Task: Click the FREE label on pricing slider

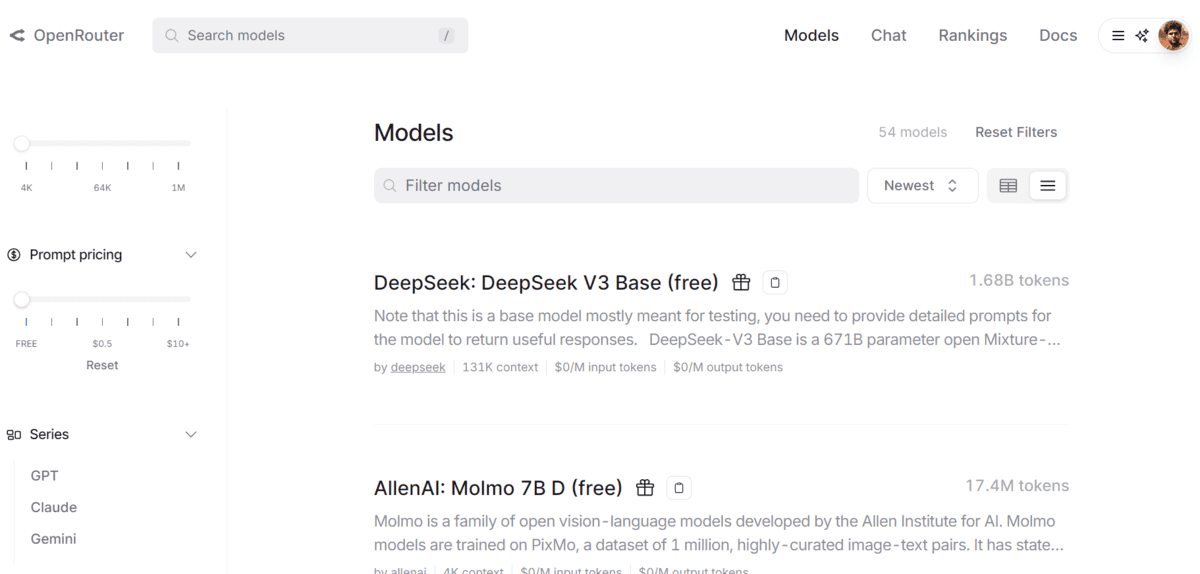Action: (x=26, y=344)
